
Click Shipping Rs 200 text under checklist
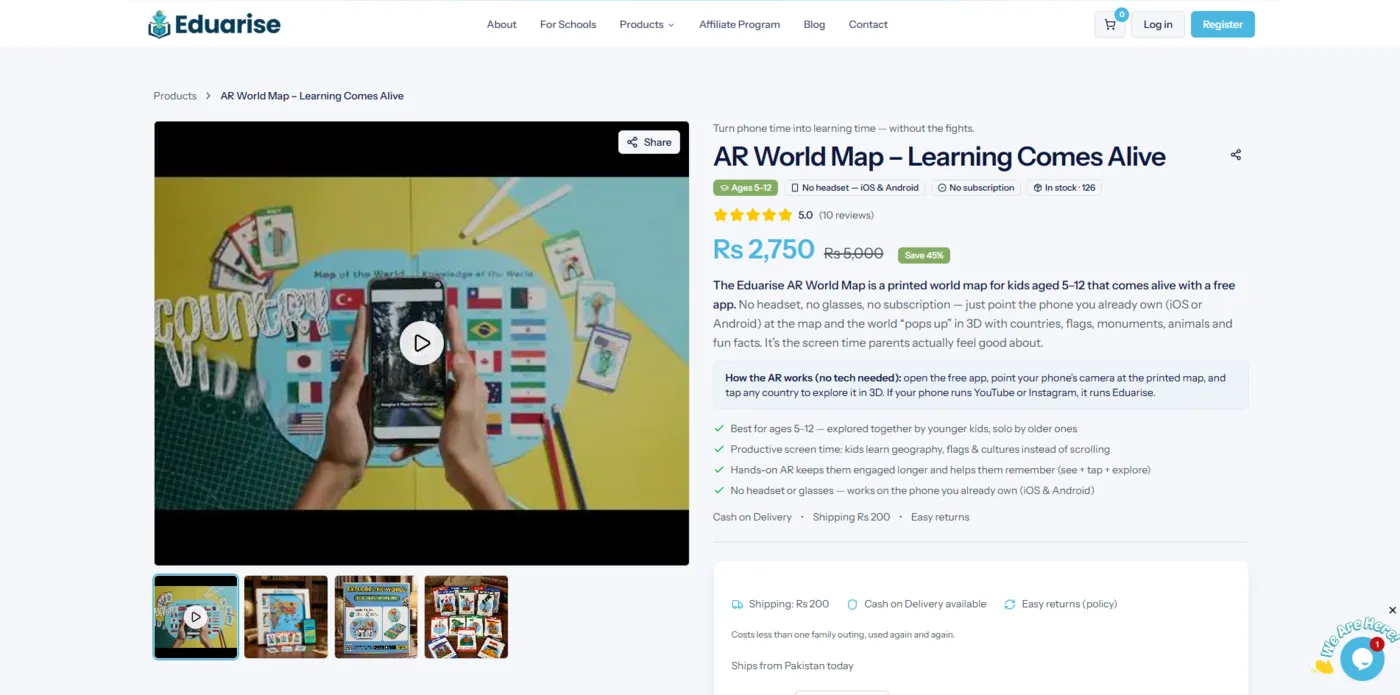[851, 517]
